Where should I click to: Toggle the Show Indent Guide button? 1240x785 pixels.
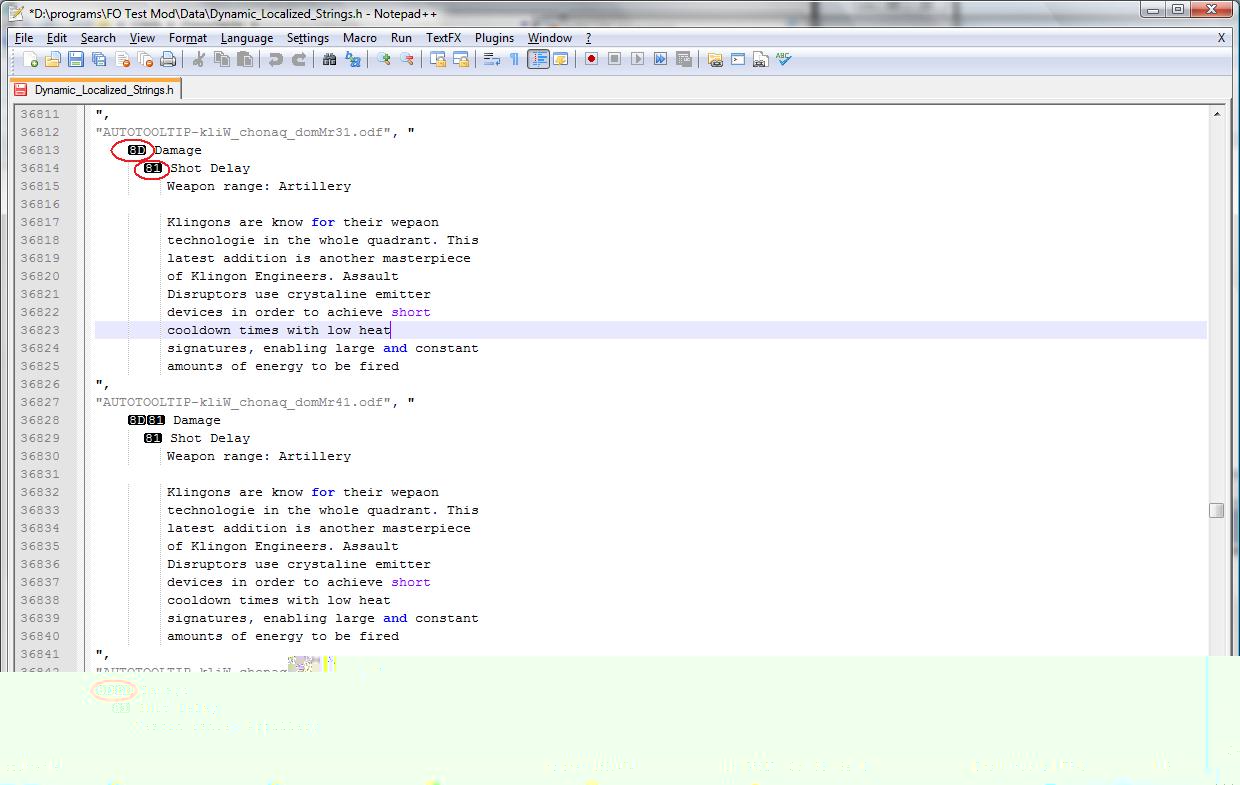tap(538, 60)
